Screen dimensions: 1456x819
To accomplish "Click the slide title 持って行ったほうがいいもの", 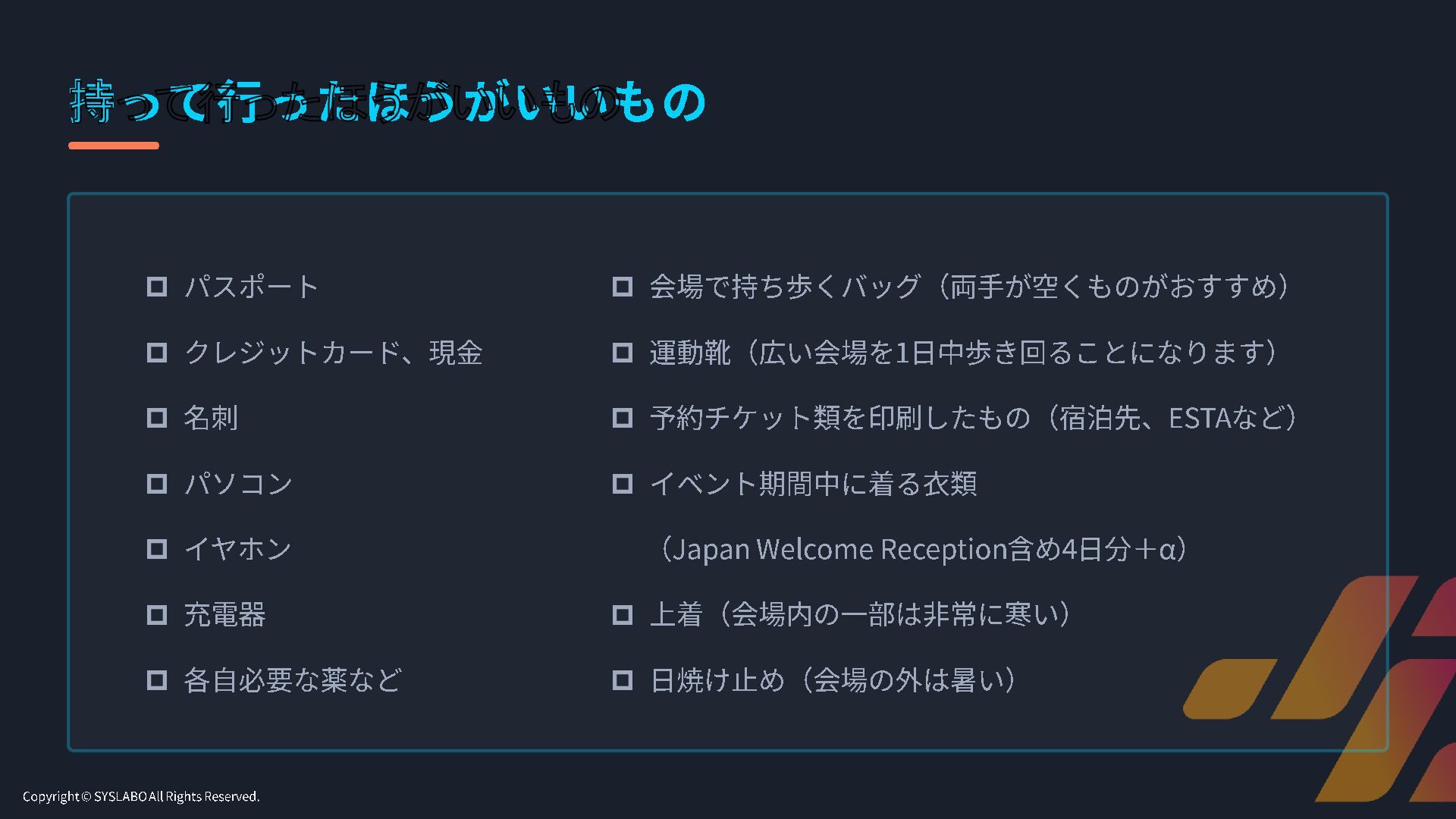I will tap(388, 102).
